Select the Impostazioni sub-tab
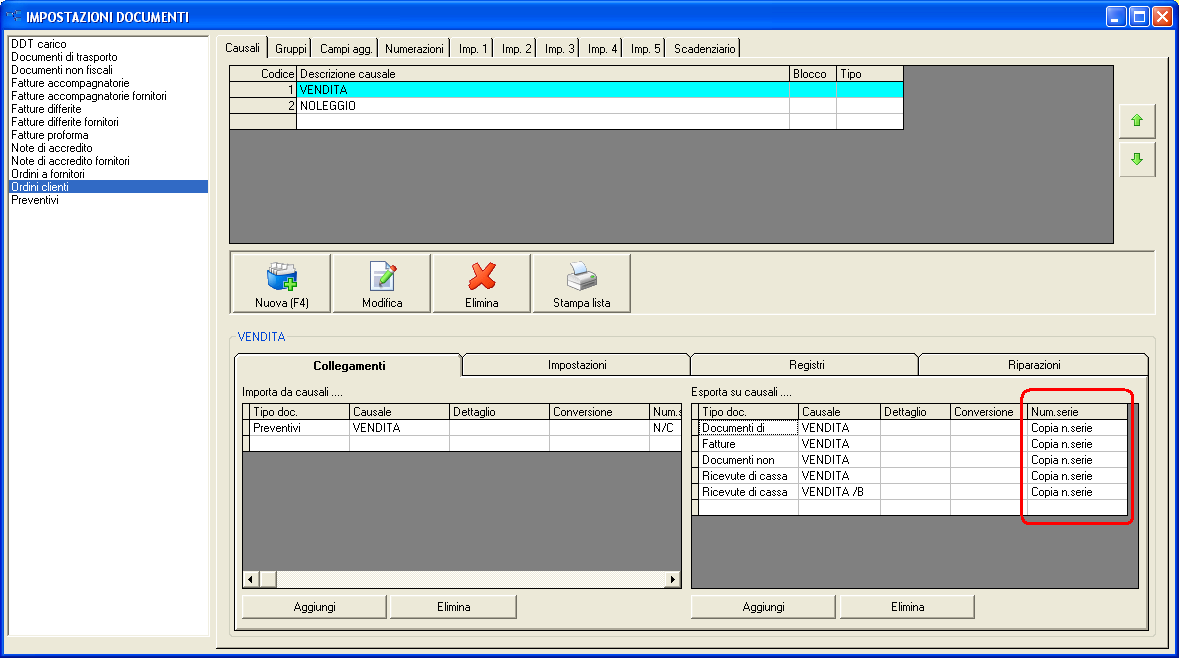 point(577,366)
